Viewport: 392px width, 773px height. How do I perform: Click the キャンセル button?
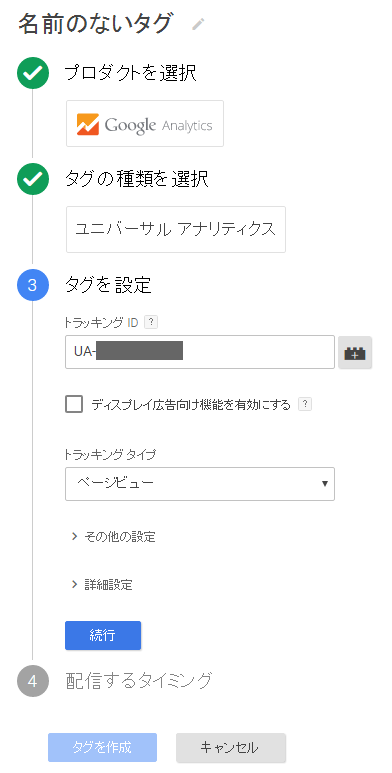coord(231,748)
